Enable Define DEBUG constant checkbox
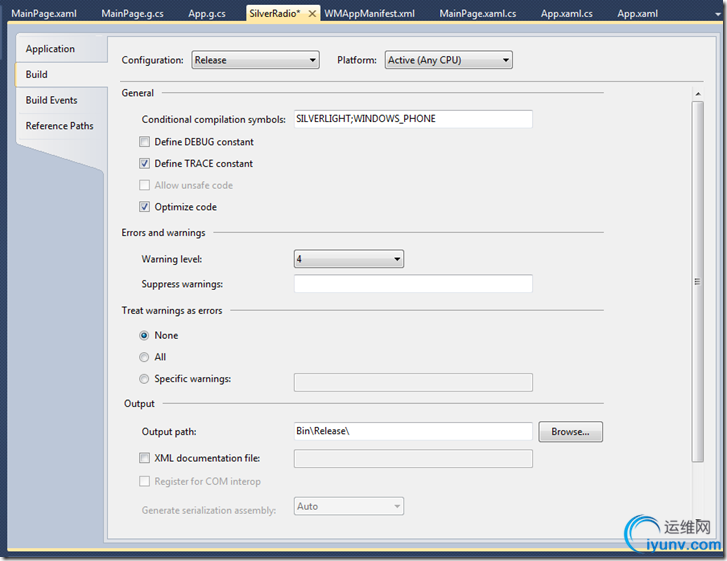Viewport: 727px width, 561px height. [x=145, y=141]
